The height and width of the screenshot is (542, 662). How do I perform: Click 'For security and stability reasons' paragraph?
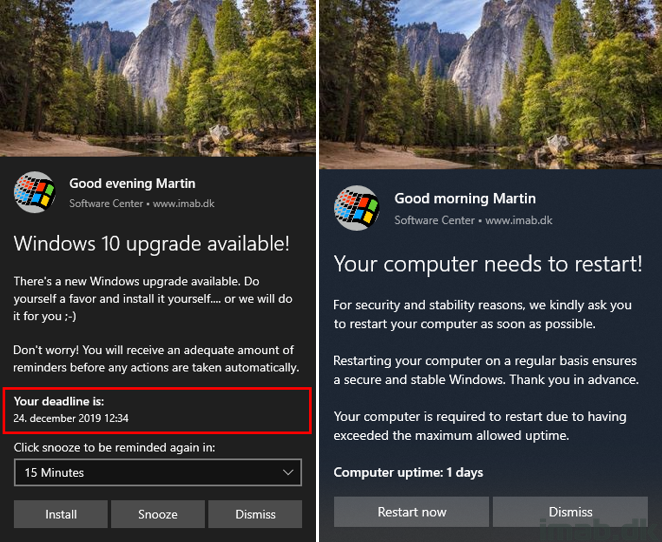tap(483, 314)
